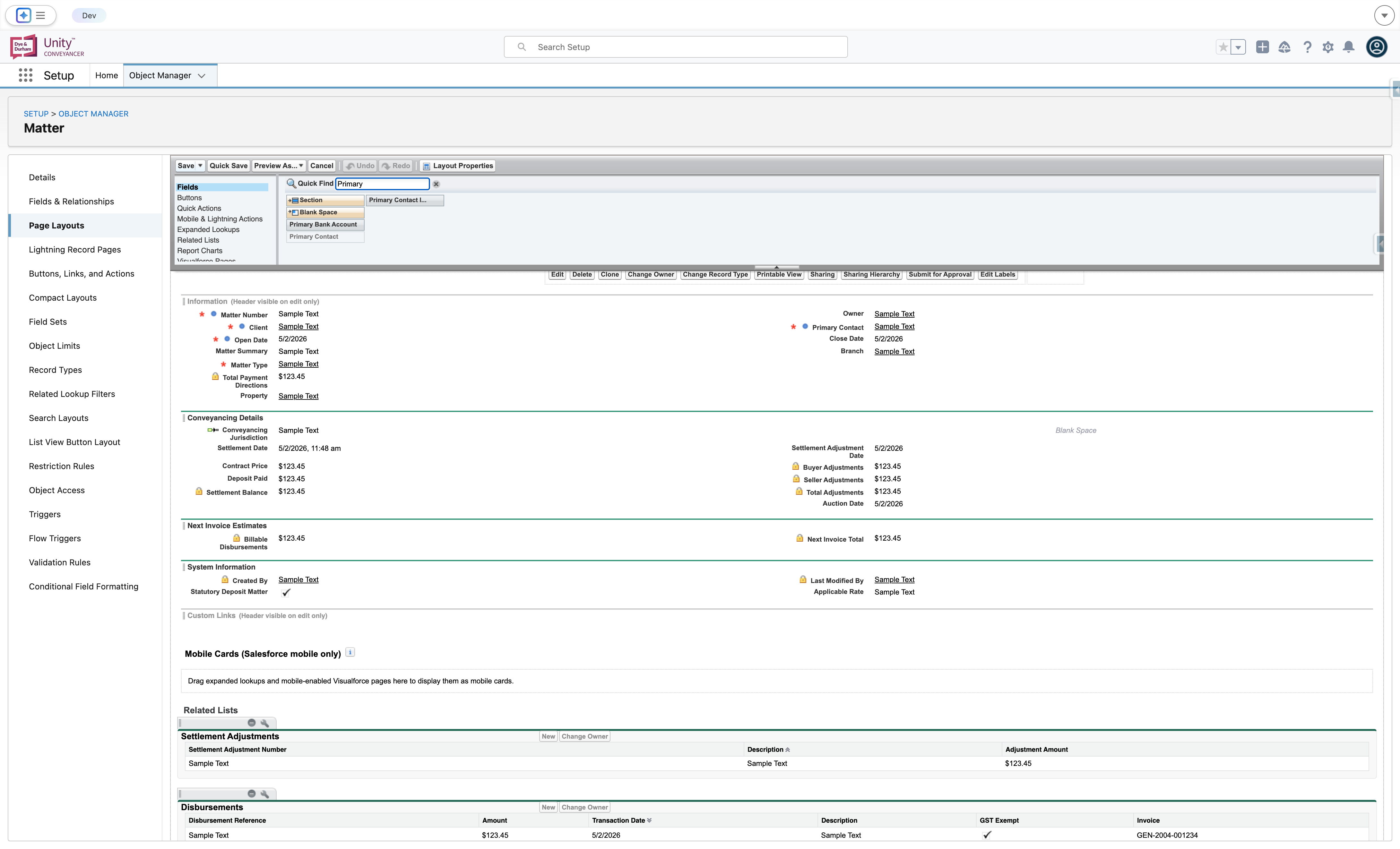Open the App Launcher grid
1400x849 pixels.
[x=26, y=75]
